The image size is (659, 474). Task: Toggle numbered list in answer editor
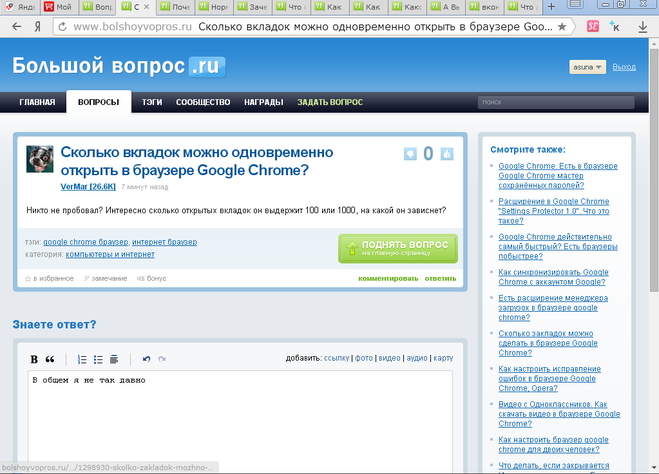point(82,359)
